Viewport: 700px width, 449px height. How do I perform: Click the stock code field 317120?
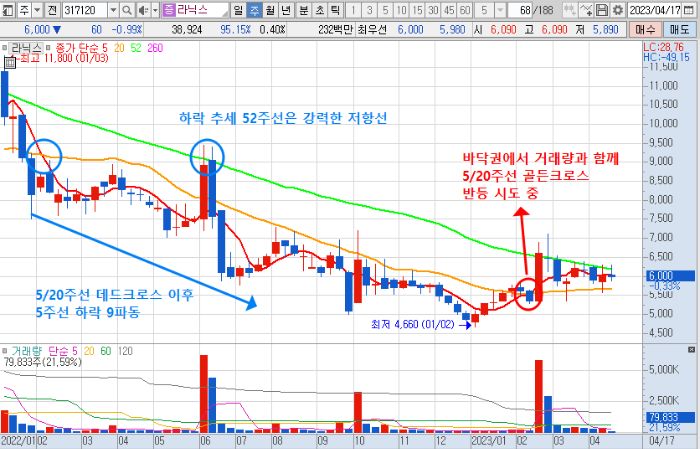click(x=85, y=9)
